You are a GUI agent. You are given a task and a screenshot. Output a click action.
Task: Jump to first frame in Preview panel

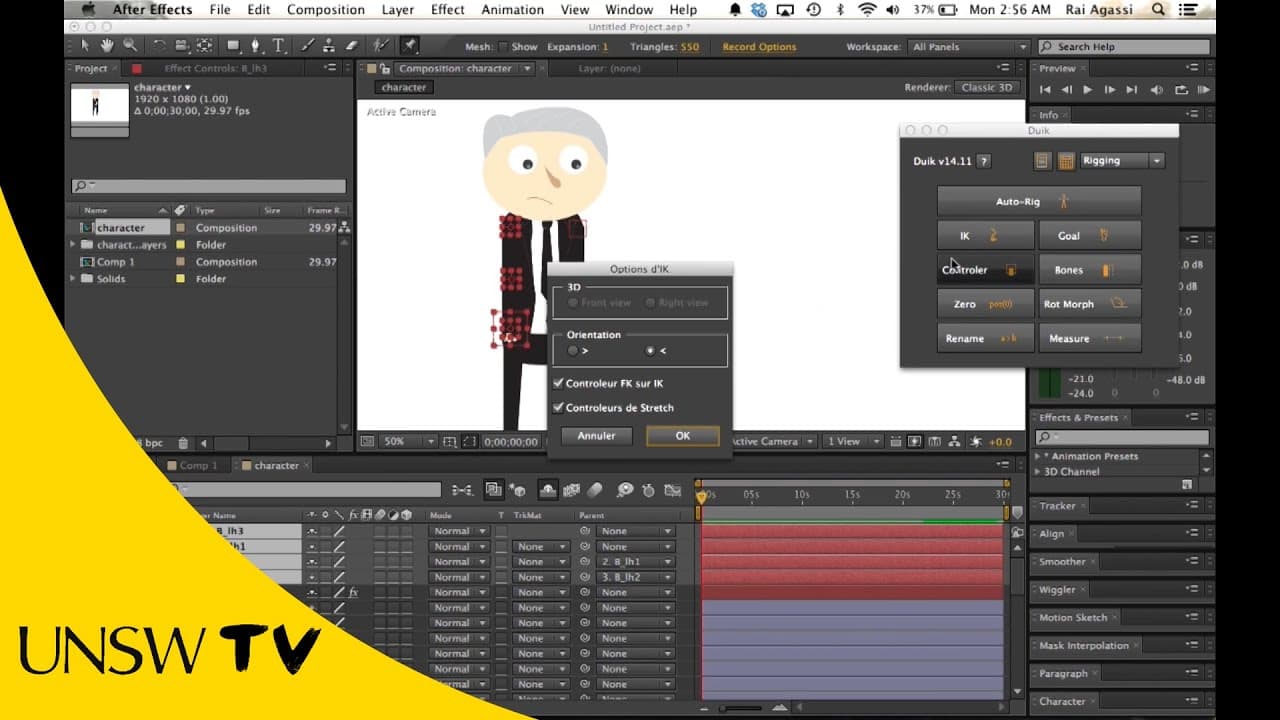point(1046,90)
